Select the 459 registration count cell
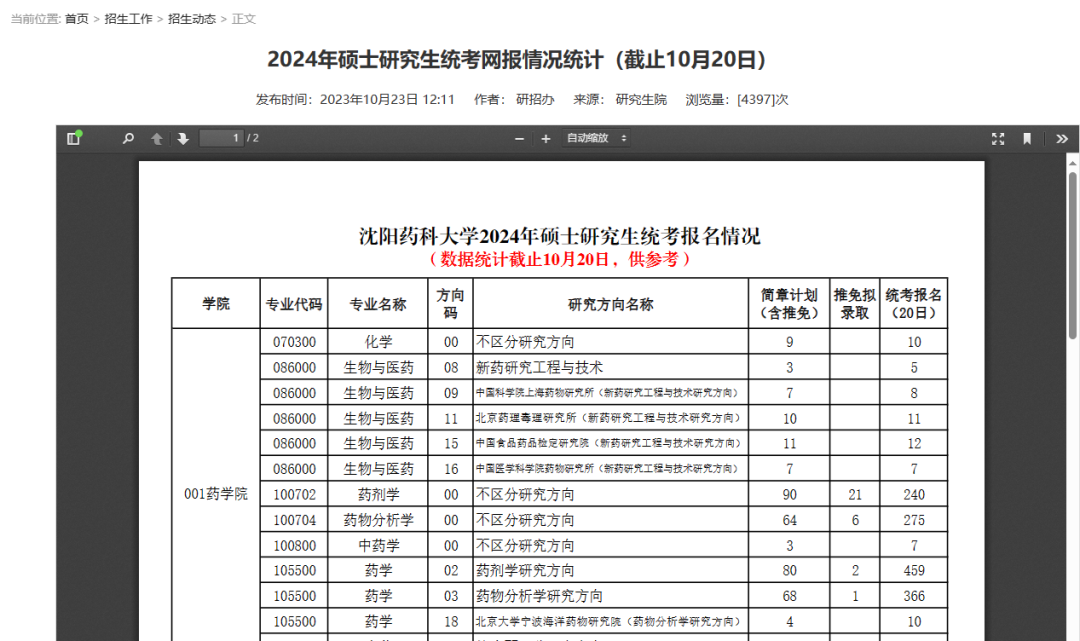The image size is (1080, 641). coord(913,570)
